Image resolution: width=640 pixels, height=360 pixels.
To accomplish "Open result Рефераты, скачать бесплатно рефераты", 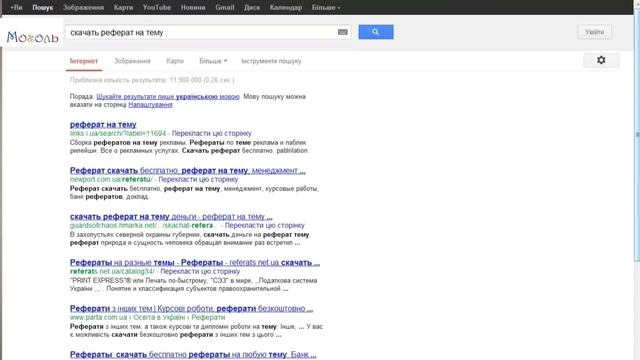I will point(193,355).
